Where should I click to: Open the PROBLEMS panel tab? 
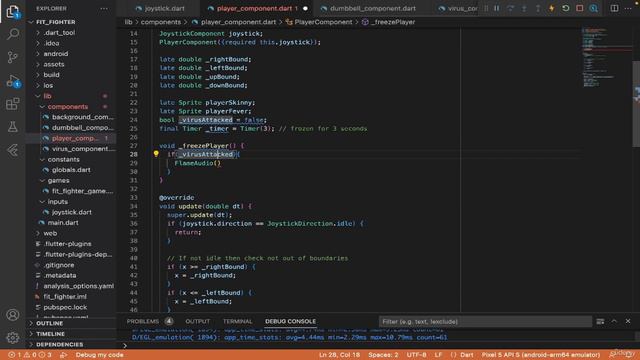(x=142, y=322)
